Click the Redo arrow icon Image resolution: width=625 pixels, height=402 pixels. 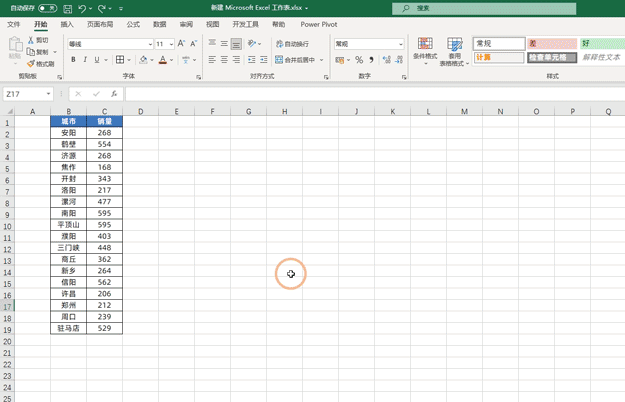[102, 8]
